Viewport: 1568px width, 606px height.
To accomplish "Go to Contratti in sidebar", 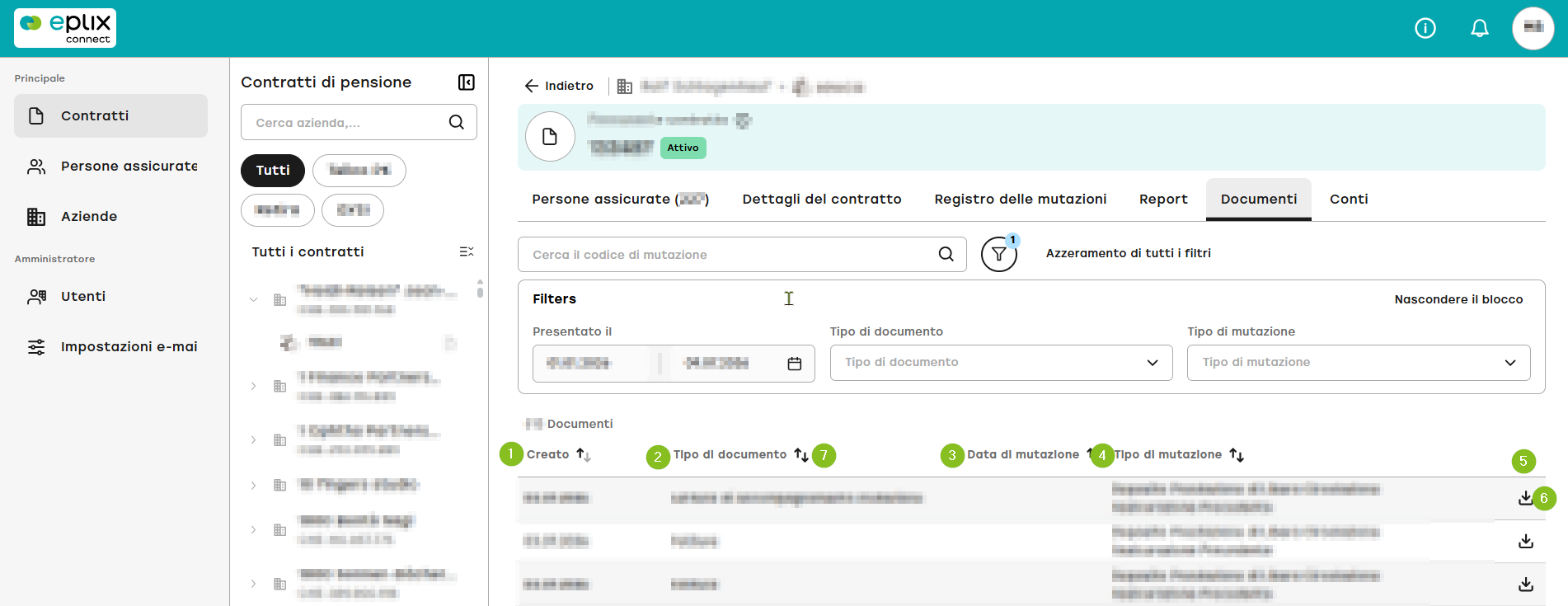I will [110, 115].
